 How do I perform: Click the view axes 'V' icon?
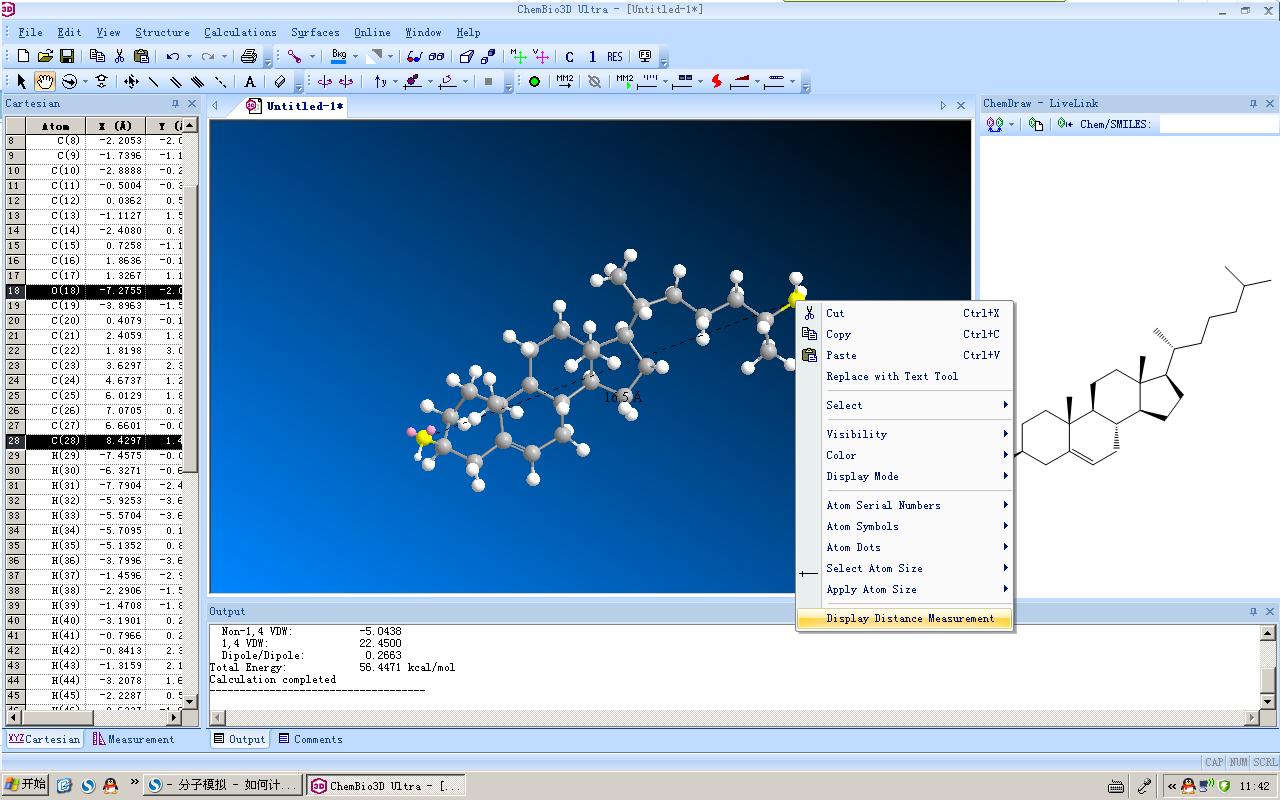point(541,57)
